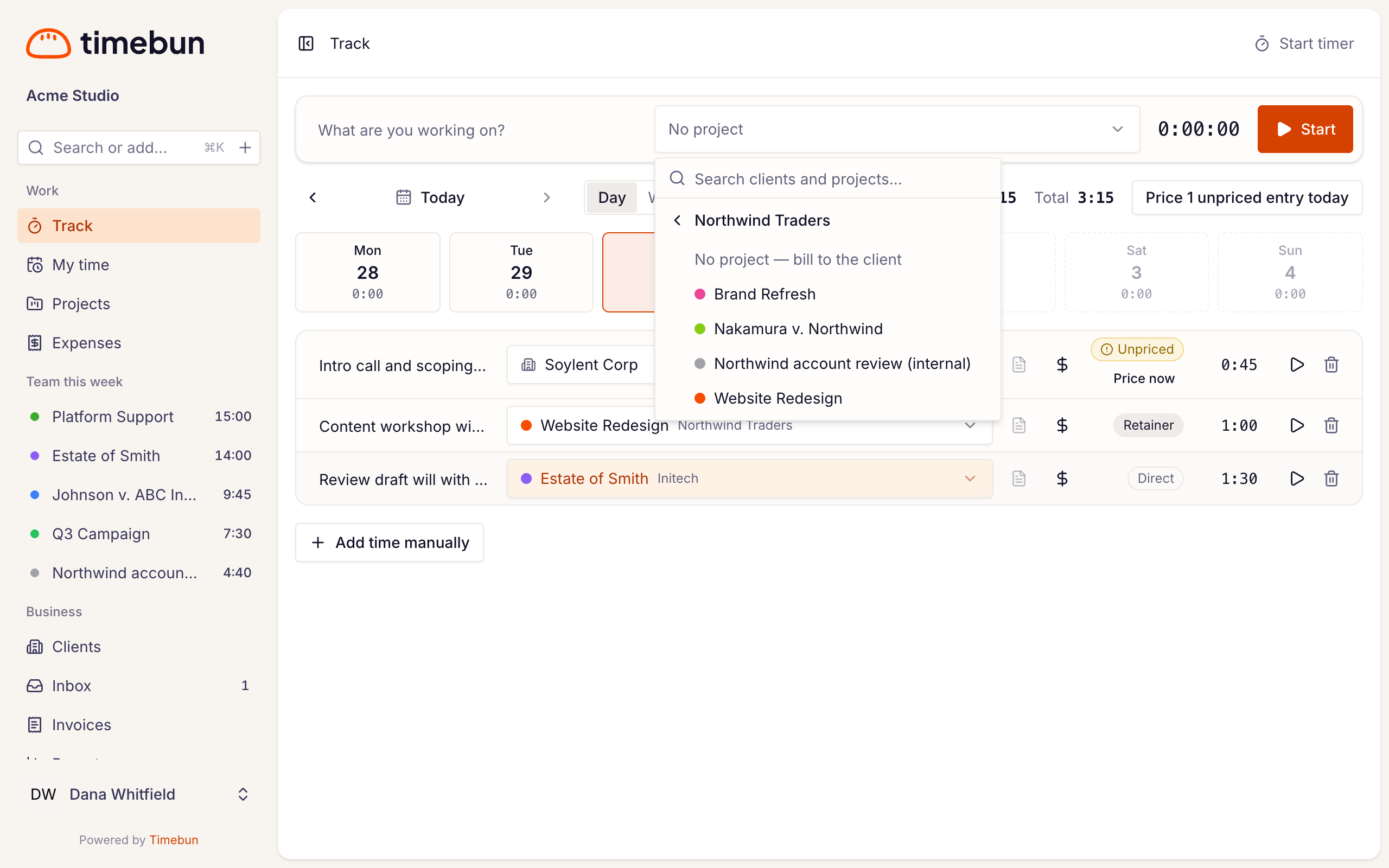Open Invoices in sidebar
The image size is (1389, 868).
click(138, 724)
